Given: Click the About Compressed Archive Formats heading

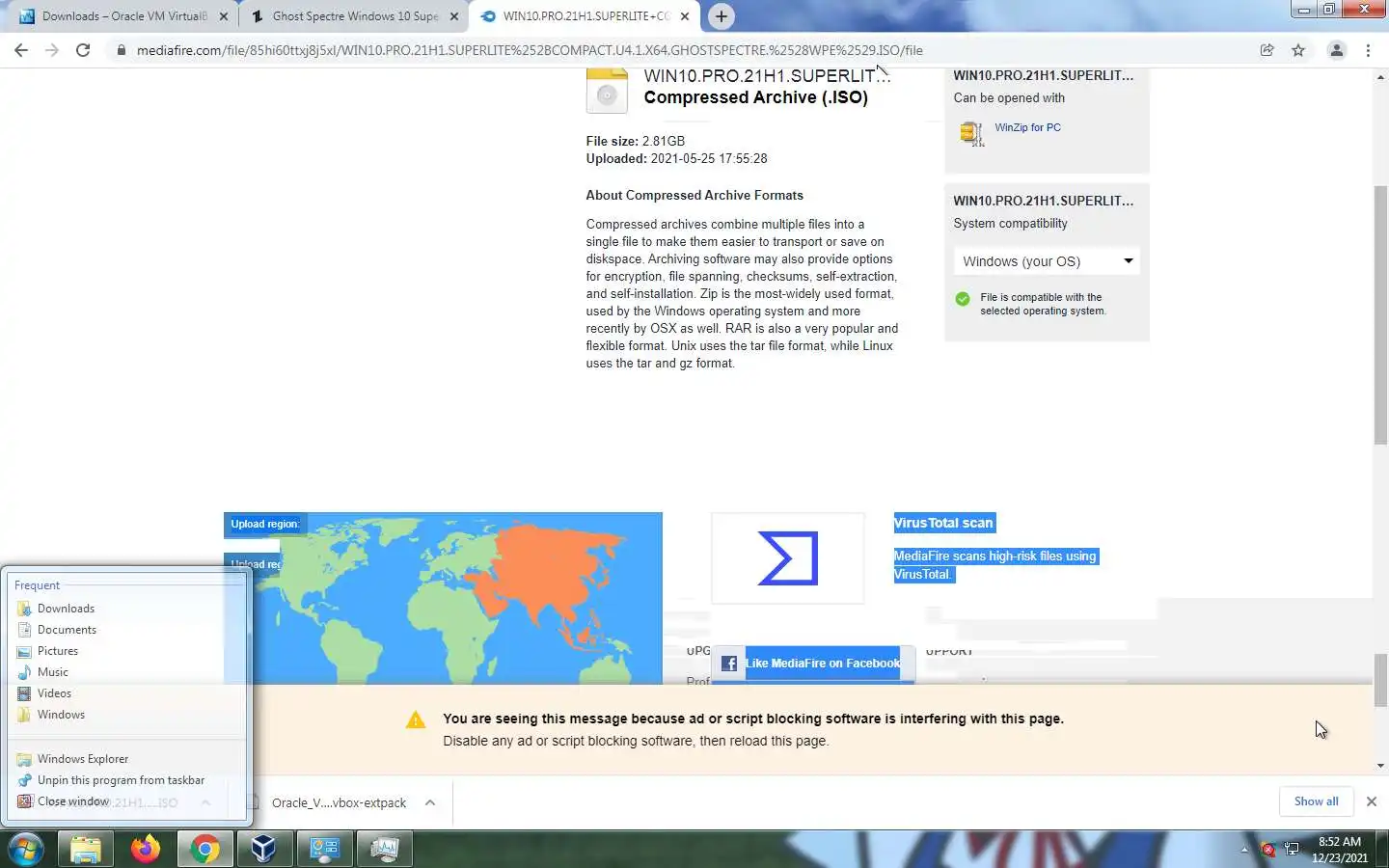Looking at the screenshot, I should click(694, 195).
